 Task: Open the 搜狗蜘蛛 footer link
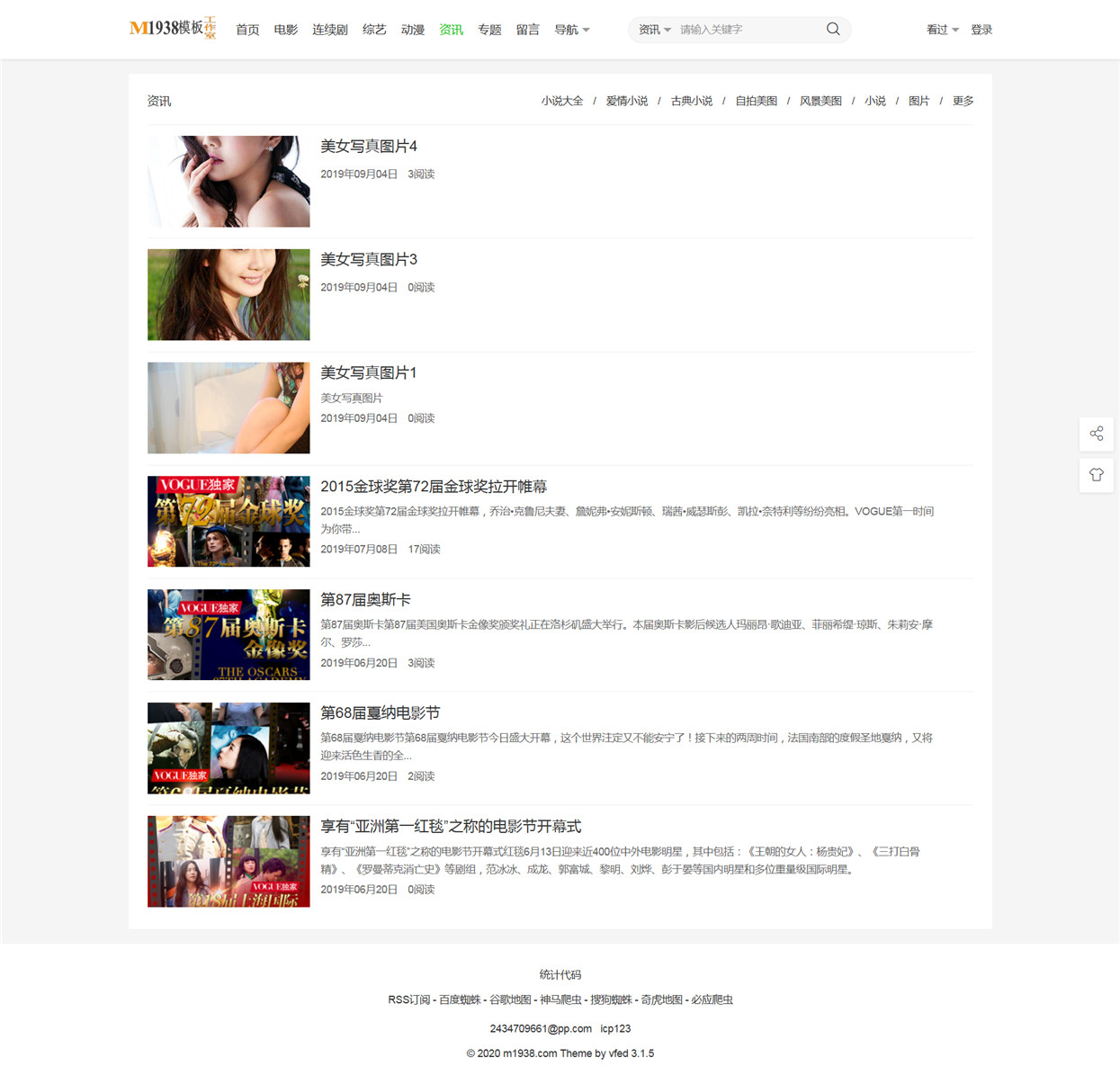(x=611, y=999)
